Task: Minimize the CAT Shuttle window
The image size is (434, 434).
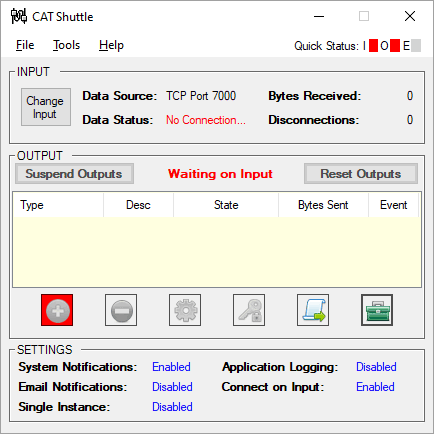Action: pos(319,16)
